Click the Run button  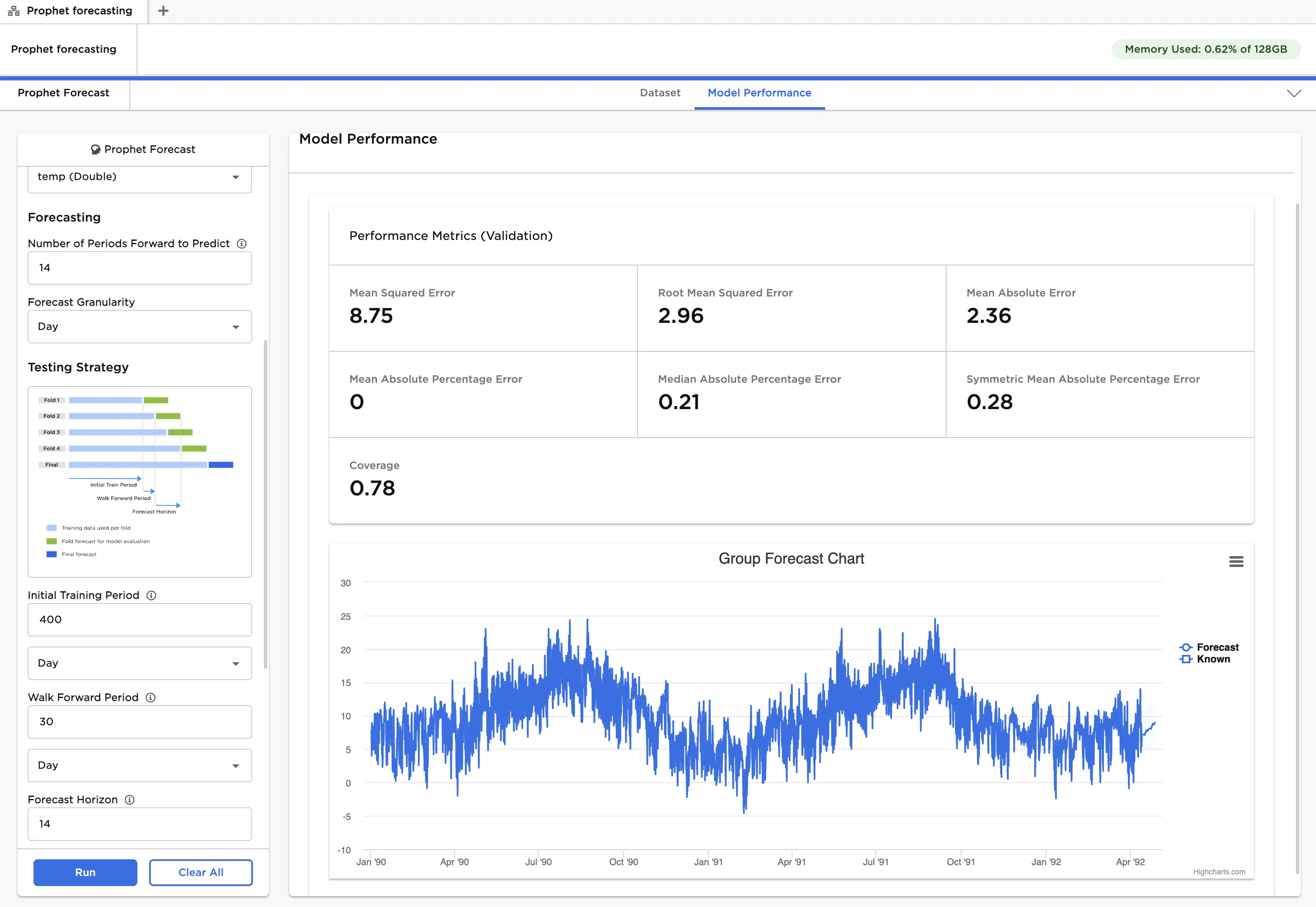pos(85,872)
